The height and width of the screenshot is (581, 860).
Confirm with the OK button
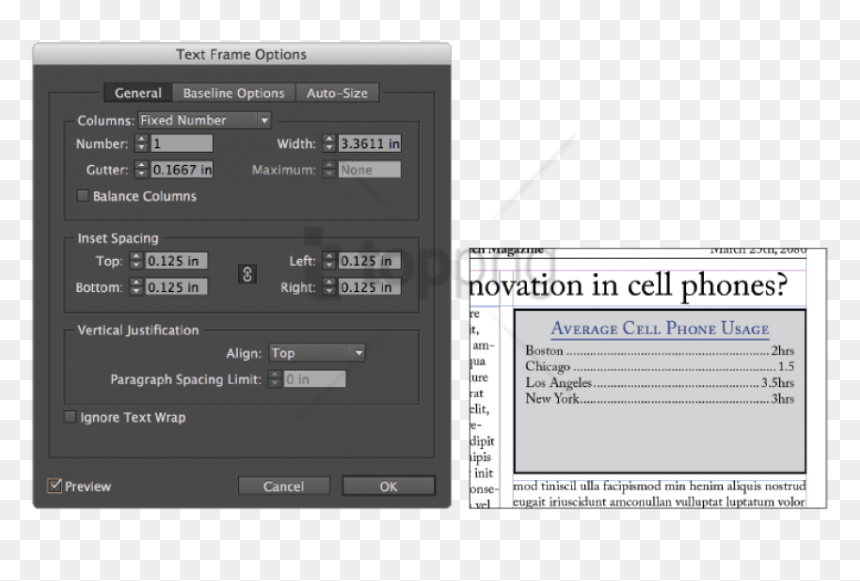pyautogui.click(x=388, y=486)
